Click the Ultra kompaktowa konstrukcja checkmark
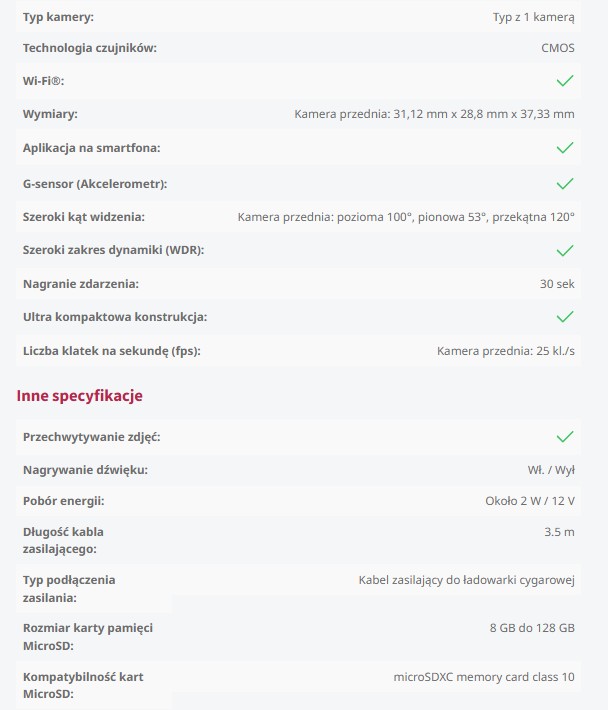 [565, 317]
